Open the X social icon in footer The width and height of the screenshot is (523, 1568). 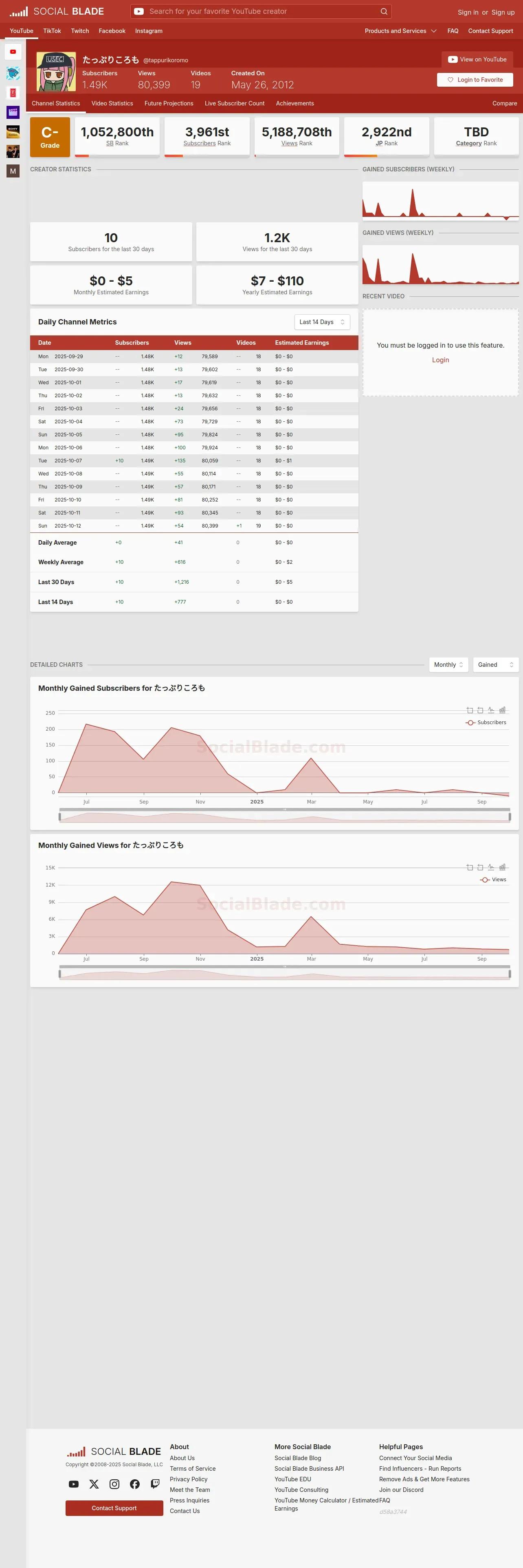[x=94, y=1484]
